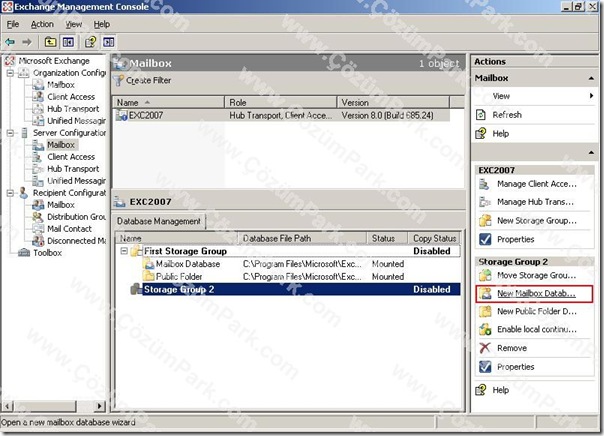Click the Move Storage Group icon
The width and height of the screenshot is (604, 436).
485,275
